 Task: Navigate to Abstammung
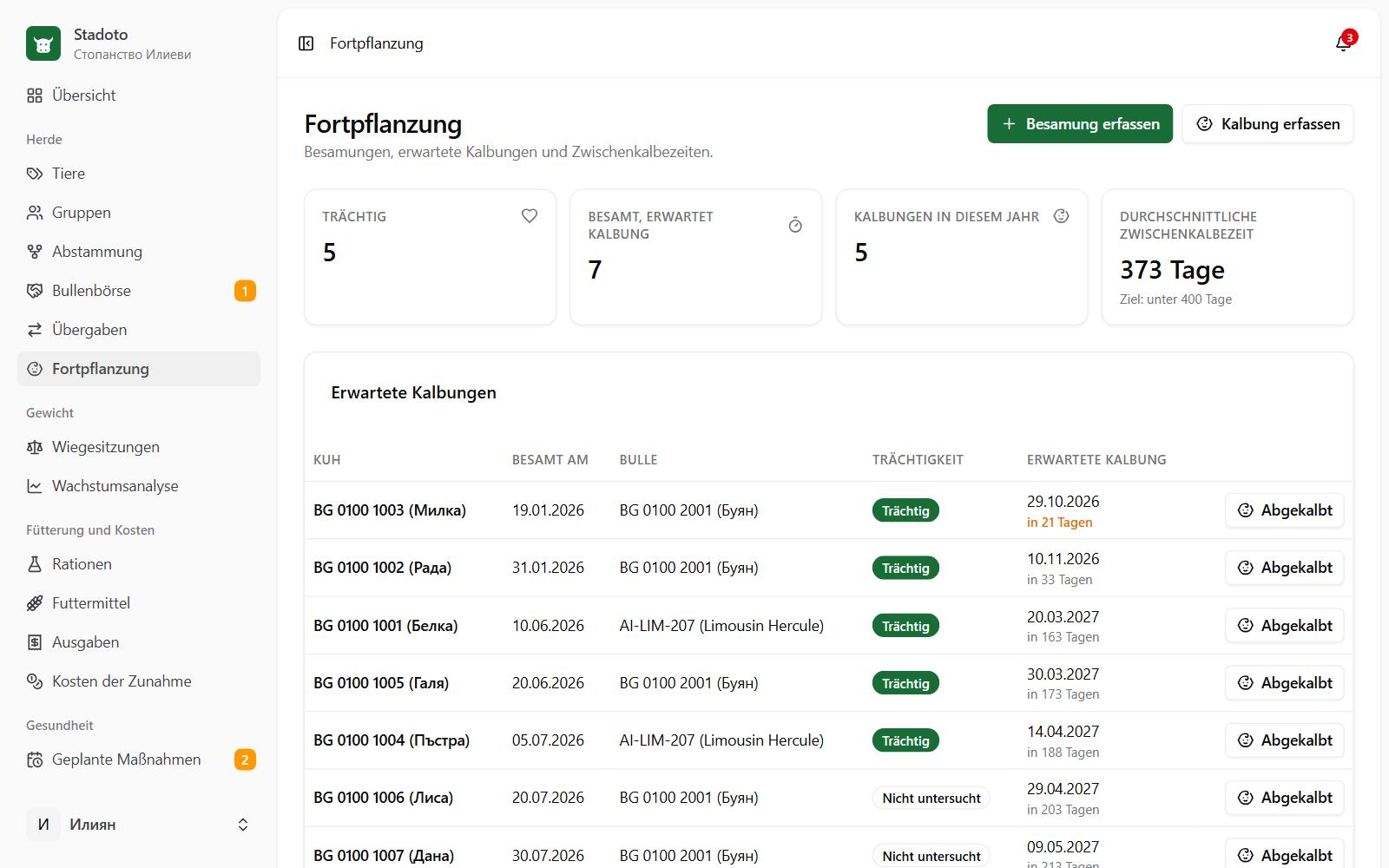click(139, 252)
